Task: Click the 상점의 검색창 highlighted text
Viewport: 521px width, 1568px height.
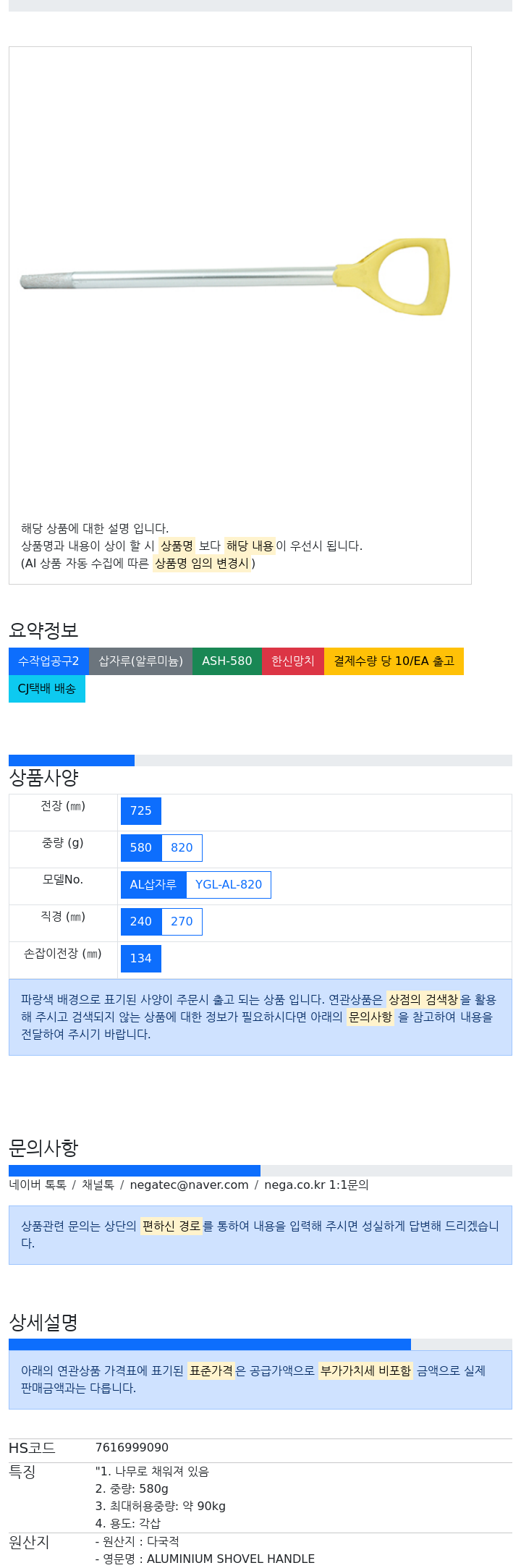Action: click(x=423, y=1000)
